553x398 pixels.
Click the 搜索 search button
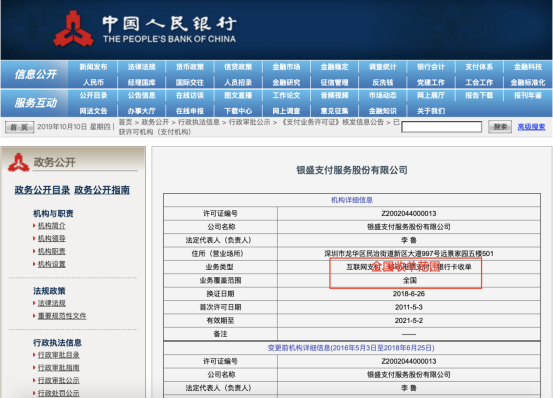500,127
